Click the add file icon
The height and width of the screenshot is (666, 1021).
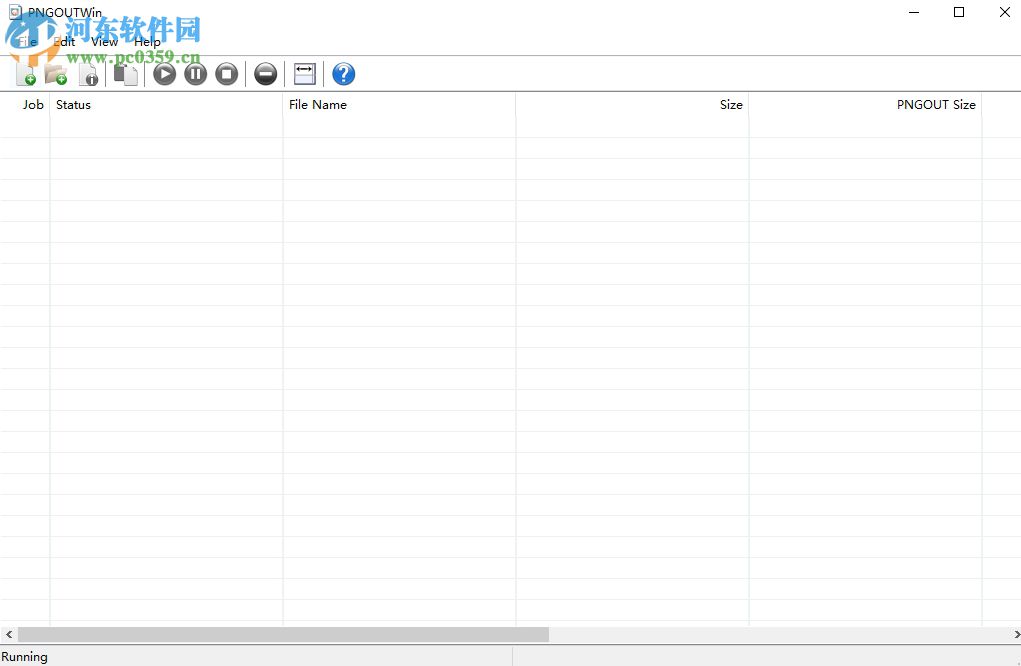pyautogui.click(x=26, y=74)
